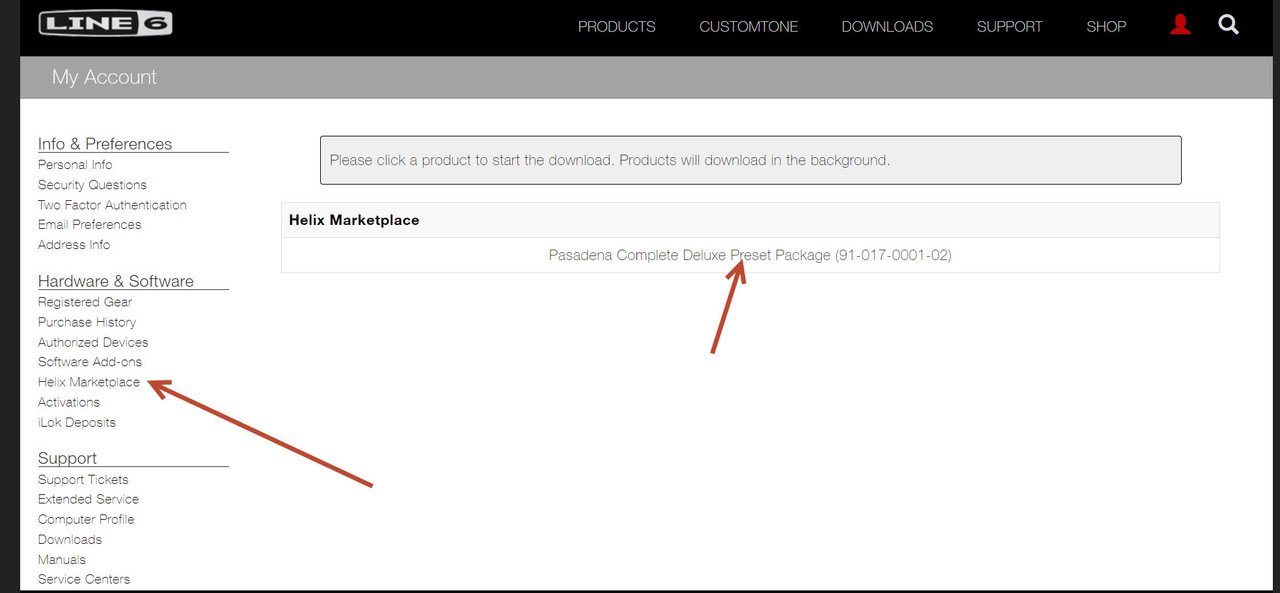The height and width of the screenshot is (593, 1280).
Task: Open Two Factor Authentication settings
Action: 112,205
